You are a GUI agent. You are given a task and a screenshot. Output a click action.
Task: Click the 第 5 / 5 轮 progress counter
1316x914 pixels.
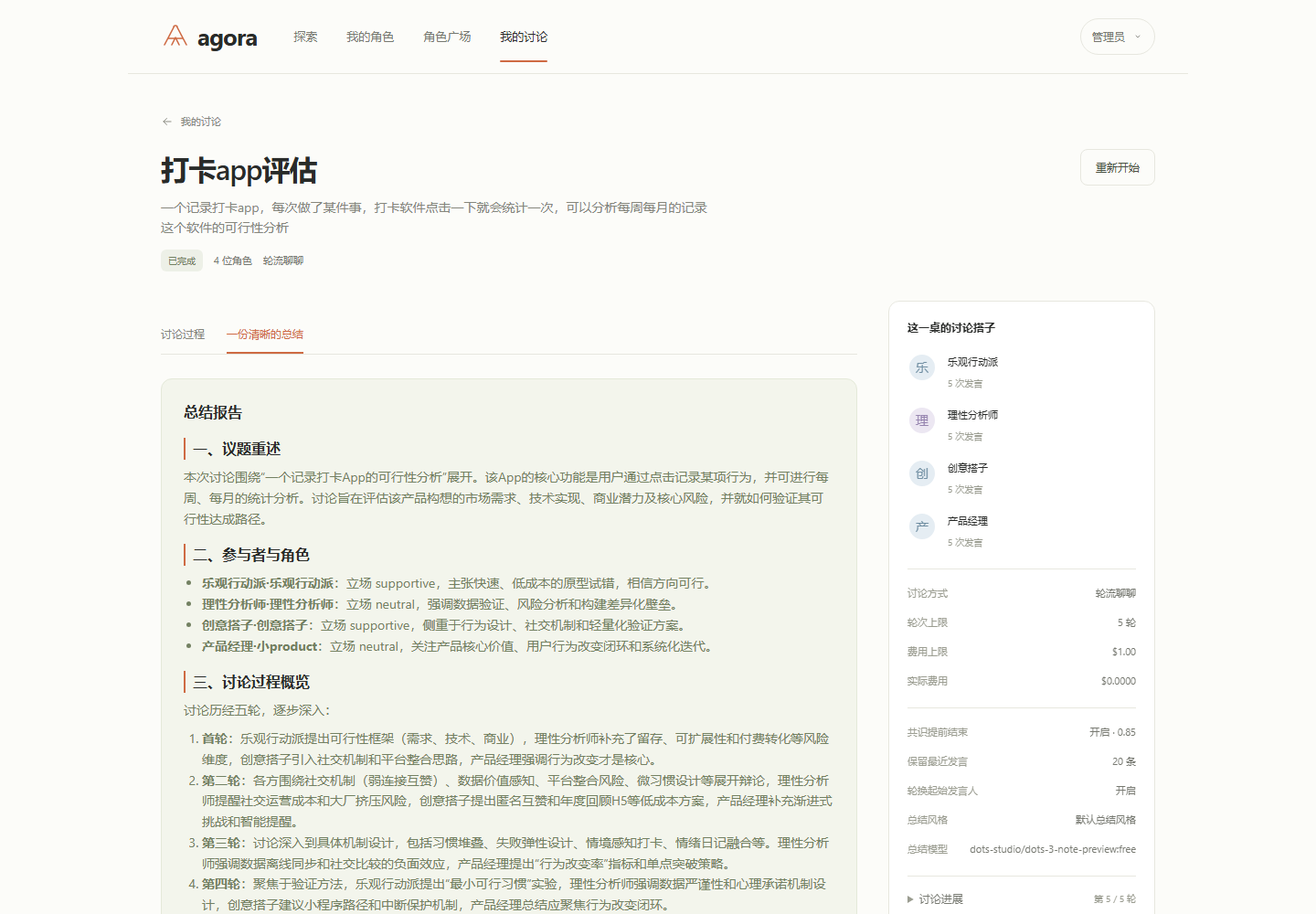pyautogui.click(x=1115, y=899)
